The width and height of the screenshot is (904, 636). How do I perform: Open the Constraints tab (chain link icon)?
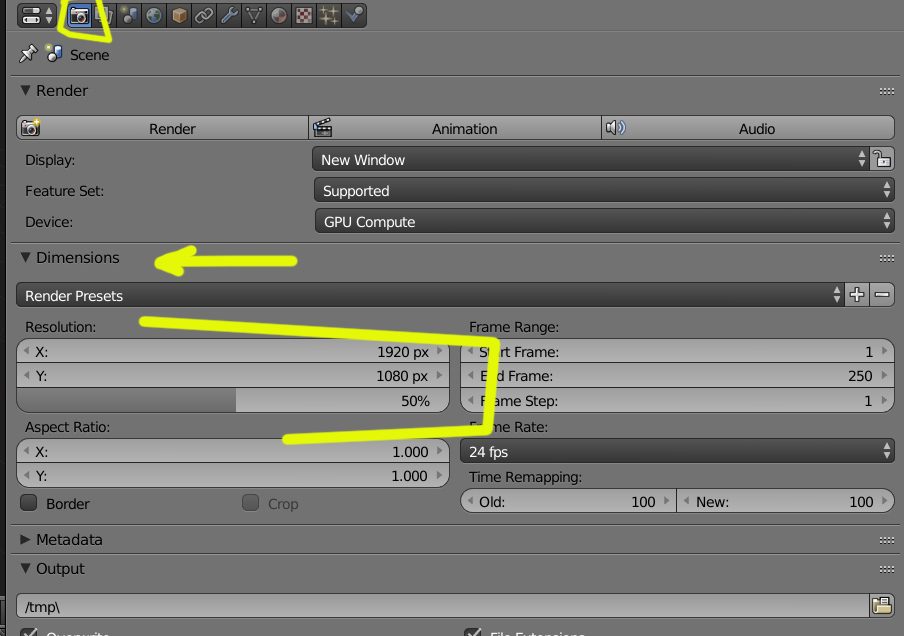[204, 16]
